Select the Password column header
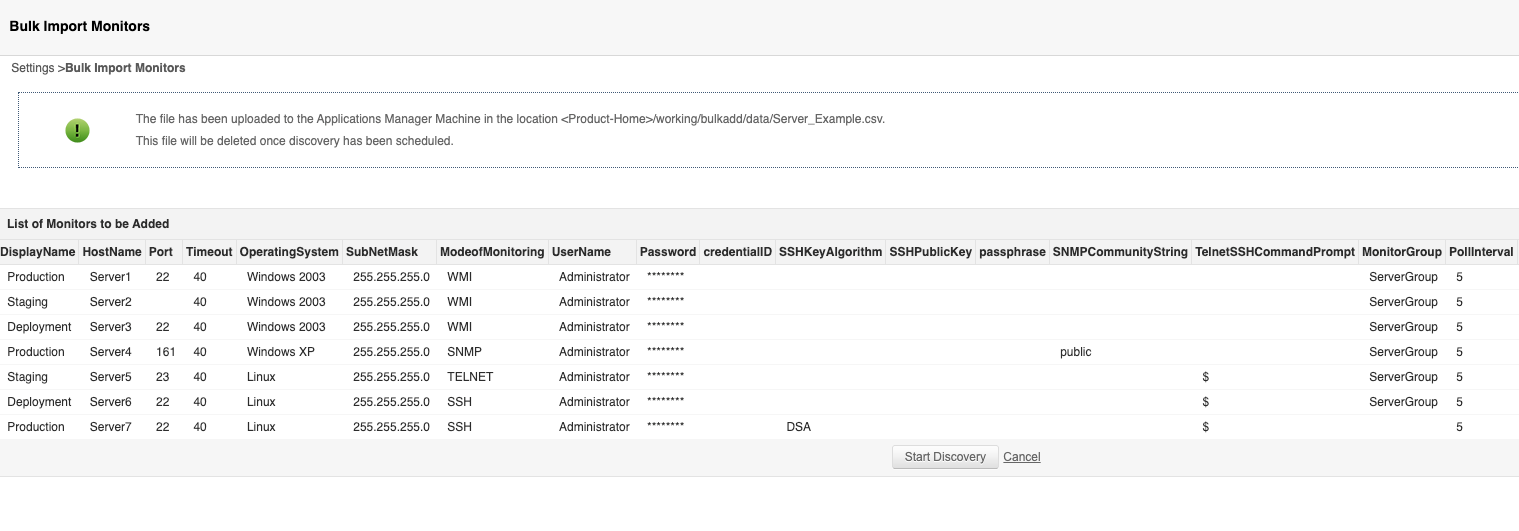 point(668,252)
